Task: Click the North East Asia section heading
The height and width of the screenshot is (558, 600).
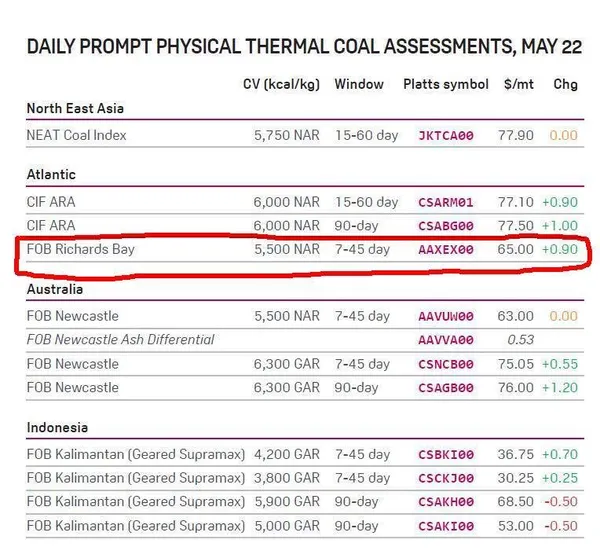Action: [75, 108]
